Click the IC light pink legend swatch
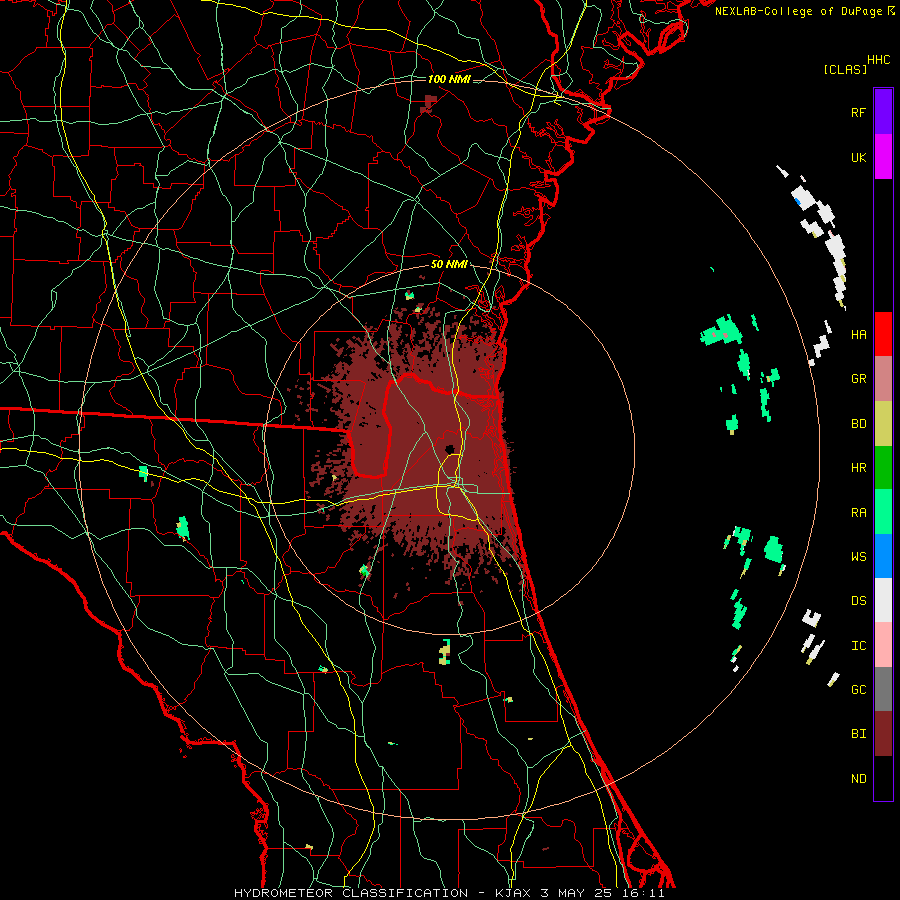The height and width of the screenshot is (900, 900). point(883,645)
